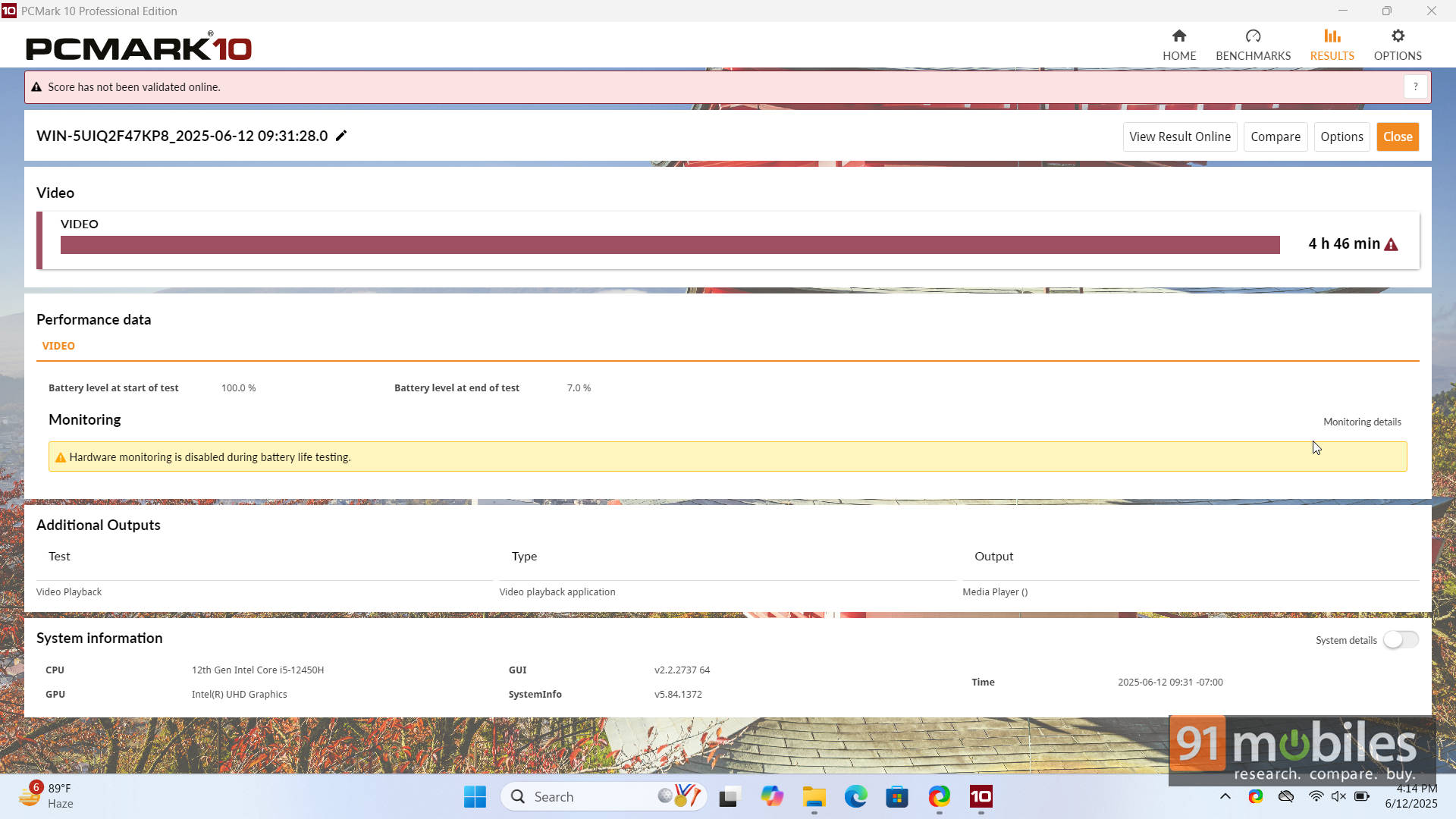Launch Copilot from the taskbar
The height and width of the screenshot is (819, 1456).
coord(772,796)
